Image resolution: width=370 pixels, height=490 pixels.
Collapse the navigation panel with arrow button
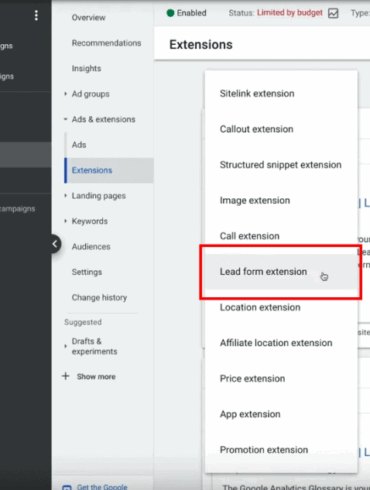[x=55, y=244]
